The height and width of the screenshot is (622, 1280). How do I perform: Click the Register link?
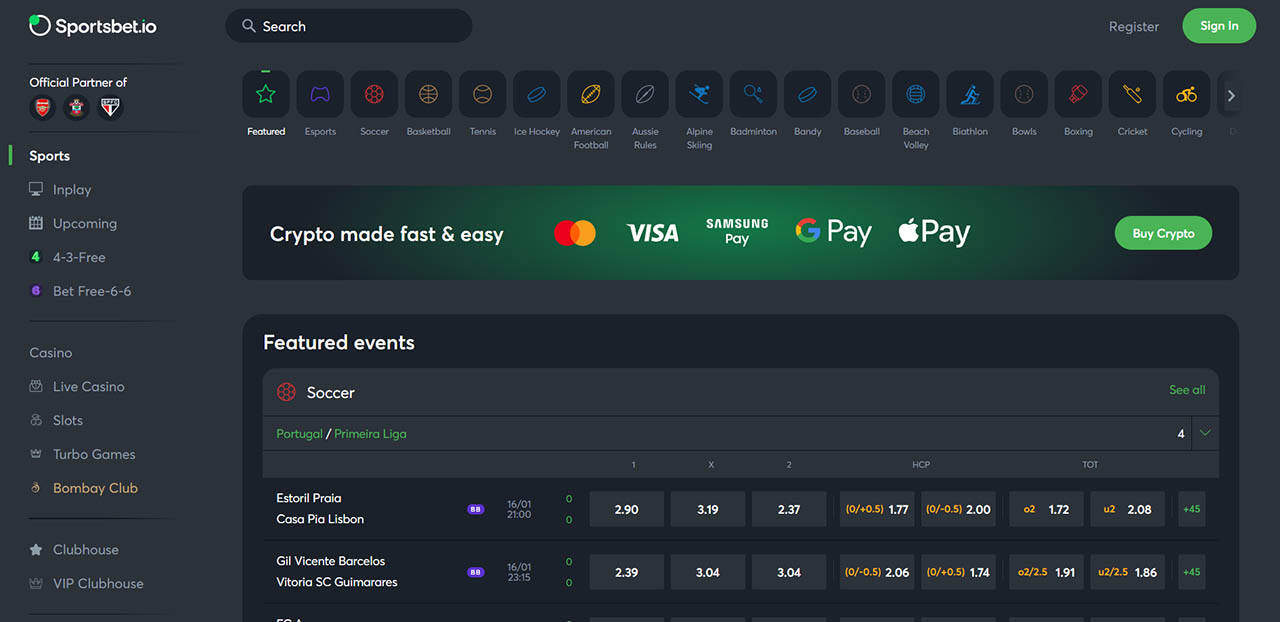pos(1134,27)
